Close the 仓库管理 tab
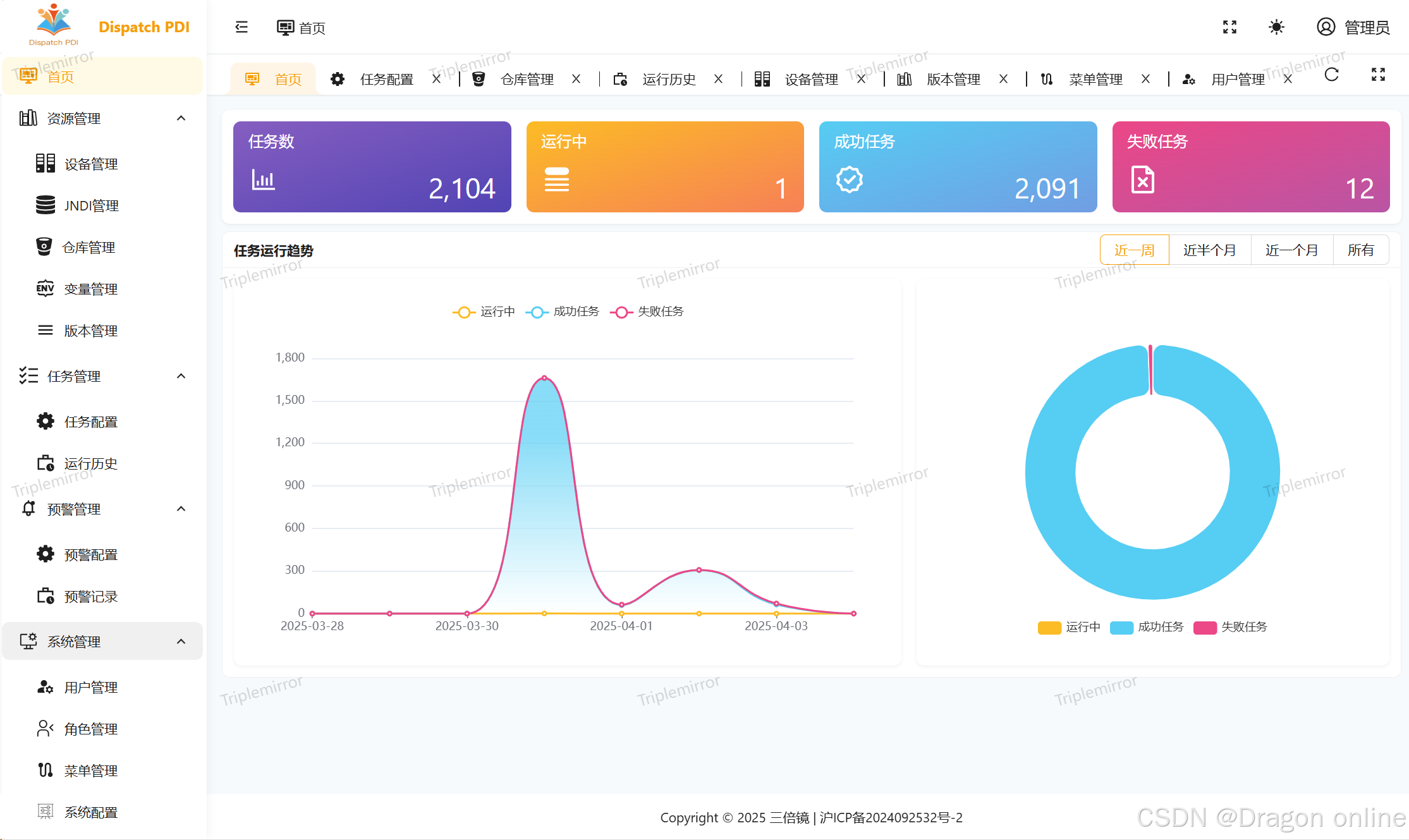Viewport: 1409px width, 840px height. [576, 79]
